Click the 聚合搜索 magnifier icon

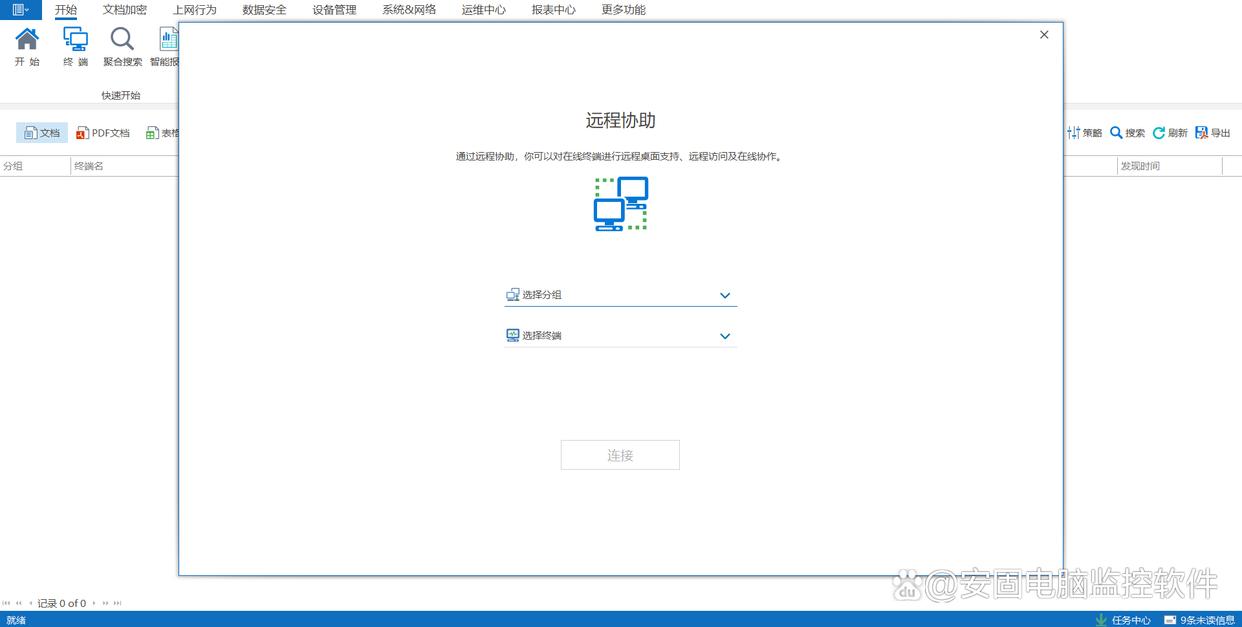(x=122, y=40)
